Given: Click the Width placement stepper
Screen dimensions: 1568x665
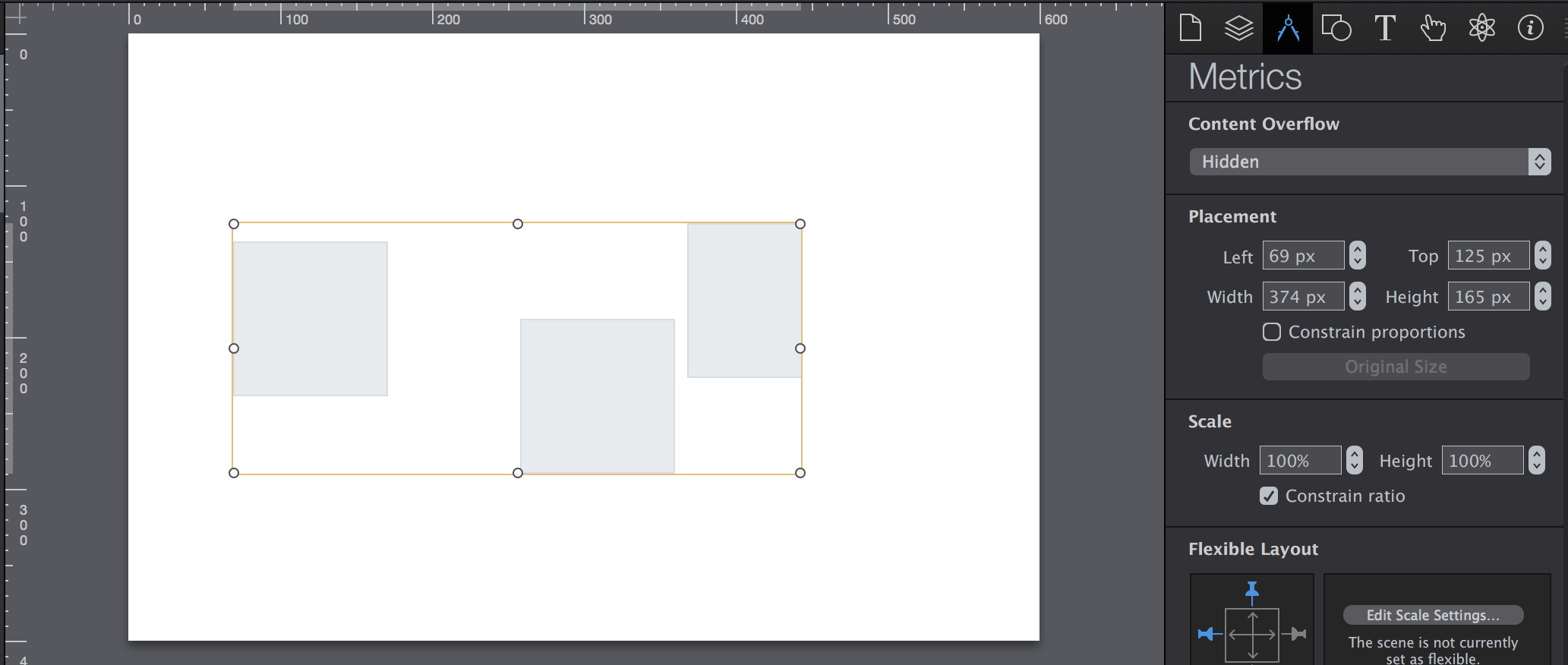Looking at the screenshot, I should [x=1358, y=296].
